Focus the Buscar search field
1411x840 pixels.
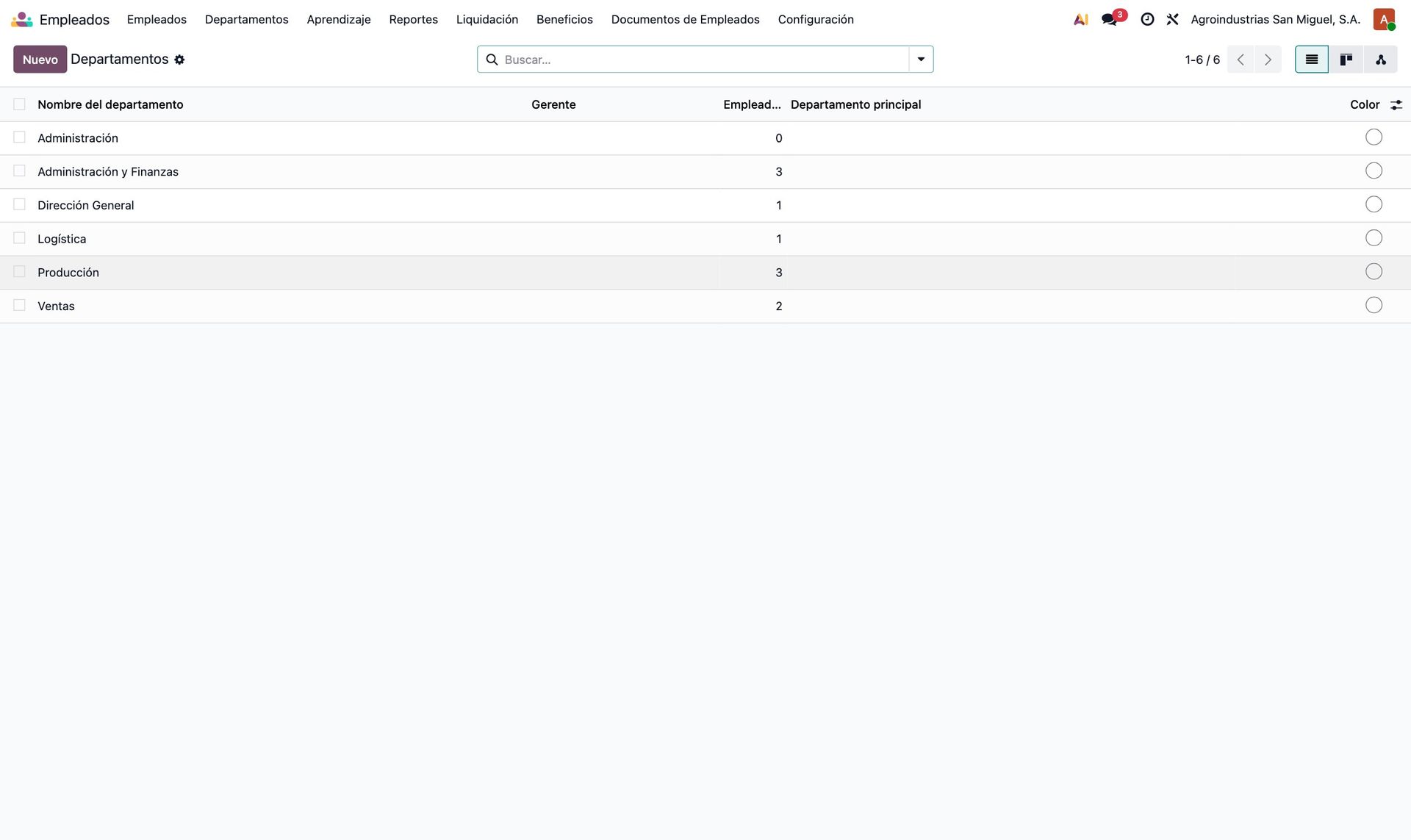point(704,60)
